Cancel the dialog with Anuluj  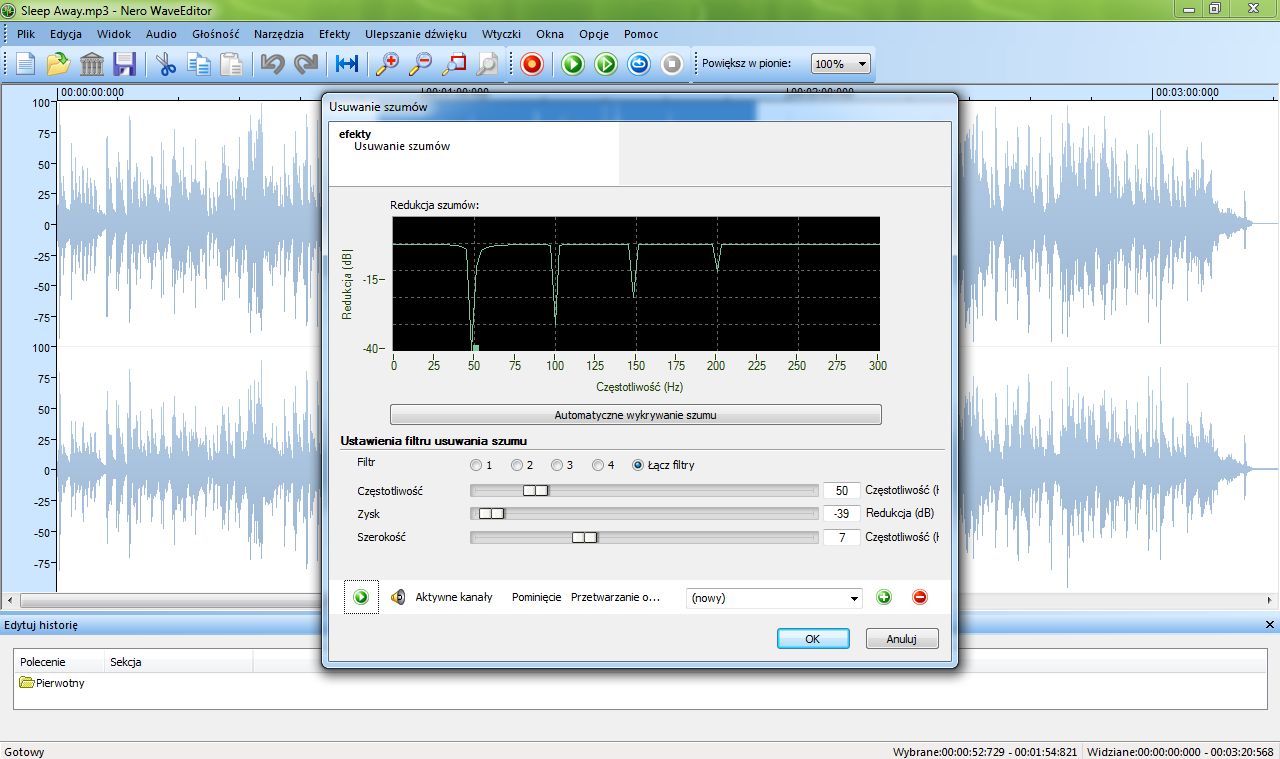click(x=902, y=638)
